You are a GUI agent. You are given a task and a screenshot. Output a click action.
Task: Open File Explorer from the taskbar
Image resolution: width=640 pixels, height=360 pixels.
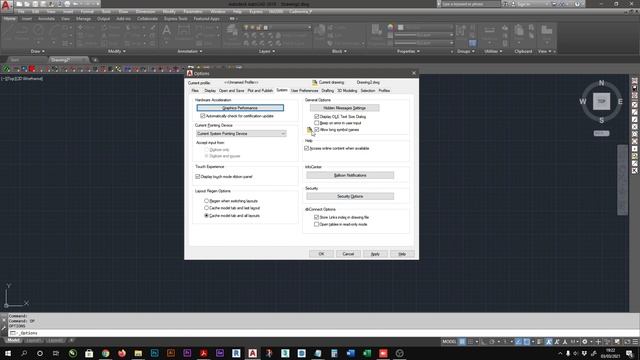pyautogui.click(x=138, y=353)
